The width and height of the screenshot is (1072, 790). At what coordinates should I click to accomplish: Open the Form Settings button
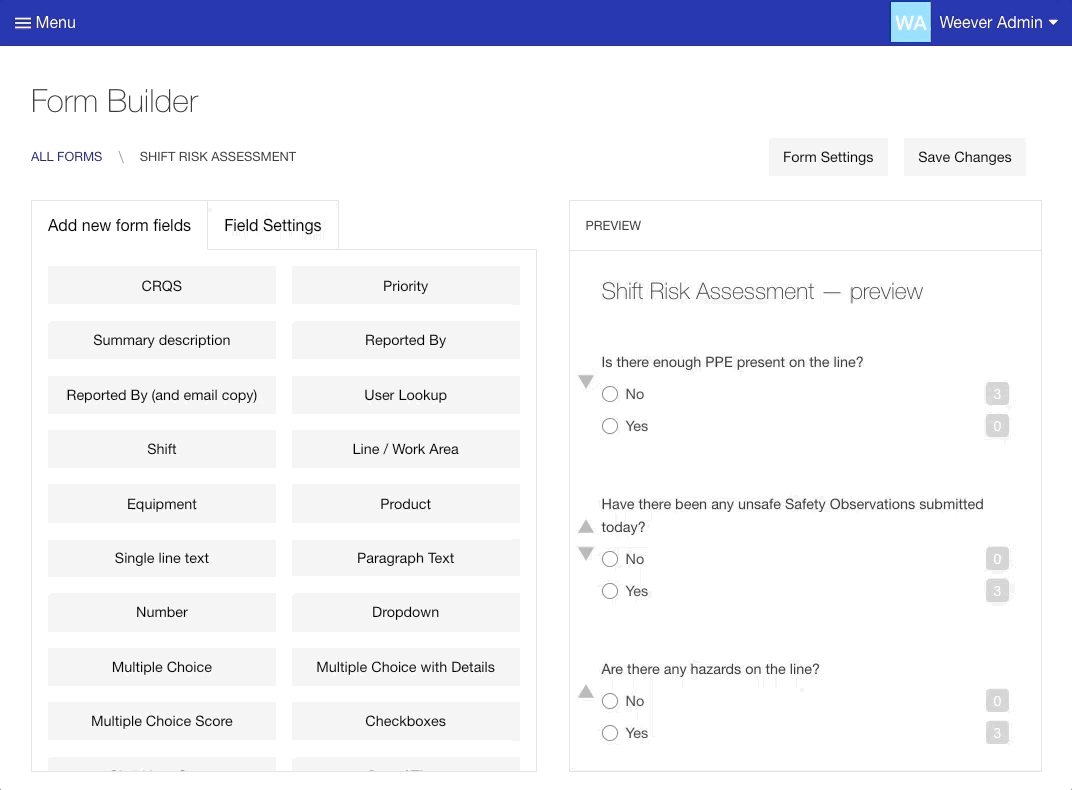coord(827,157)
